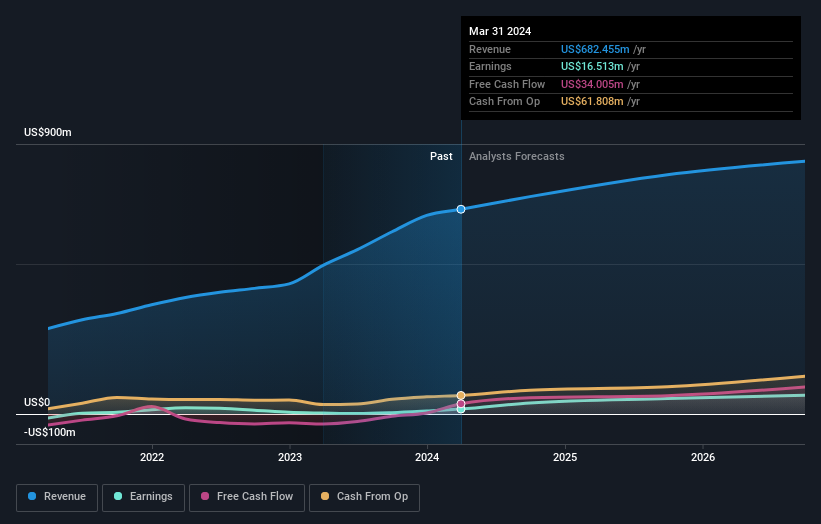Click the US$61.808m cash from op value
This screenshot has width=821, height=524.
(592, 102)
